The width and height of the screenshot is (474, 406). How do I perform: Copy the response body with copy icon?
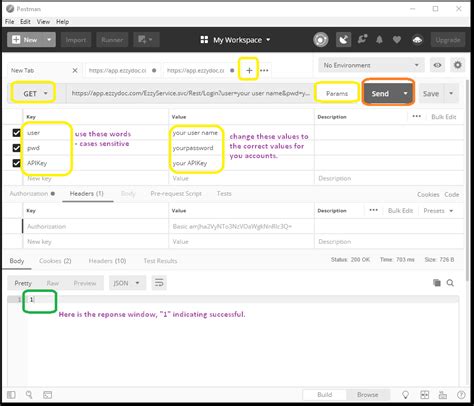coord(437,283)
